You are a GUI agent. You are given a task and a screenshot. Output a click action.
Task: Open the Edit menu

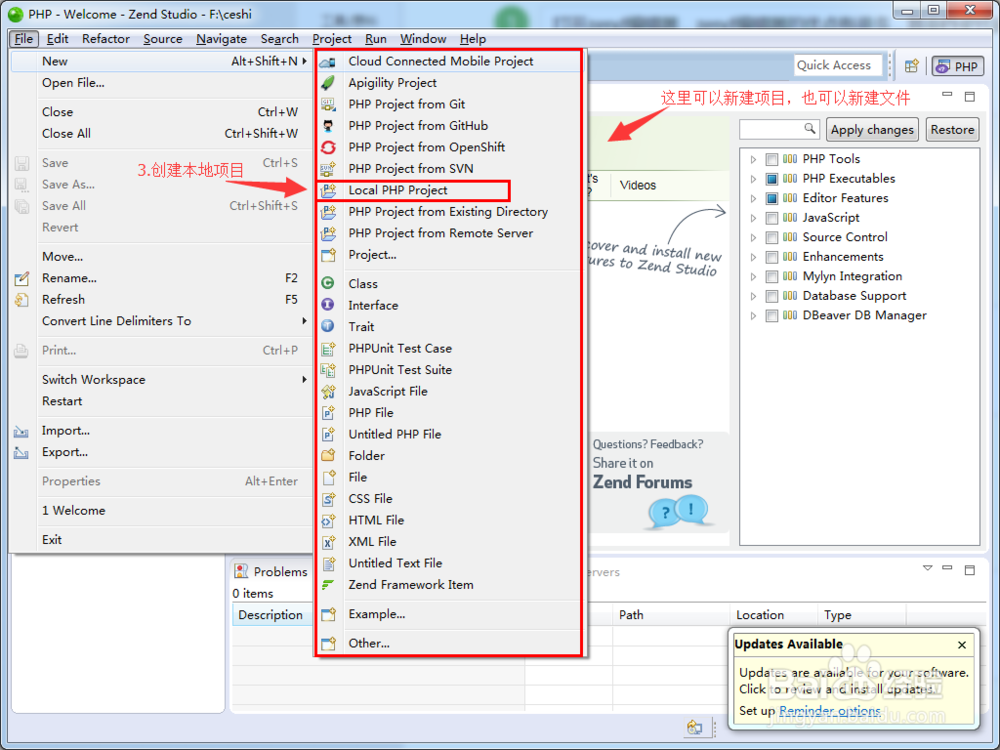point(57,39)
